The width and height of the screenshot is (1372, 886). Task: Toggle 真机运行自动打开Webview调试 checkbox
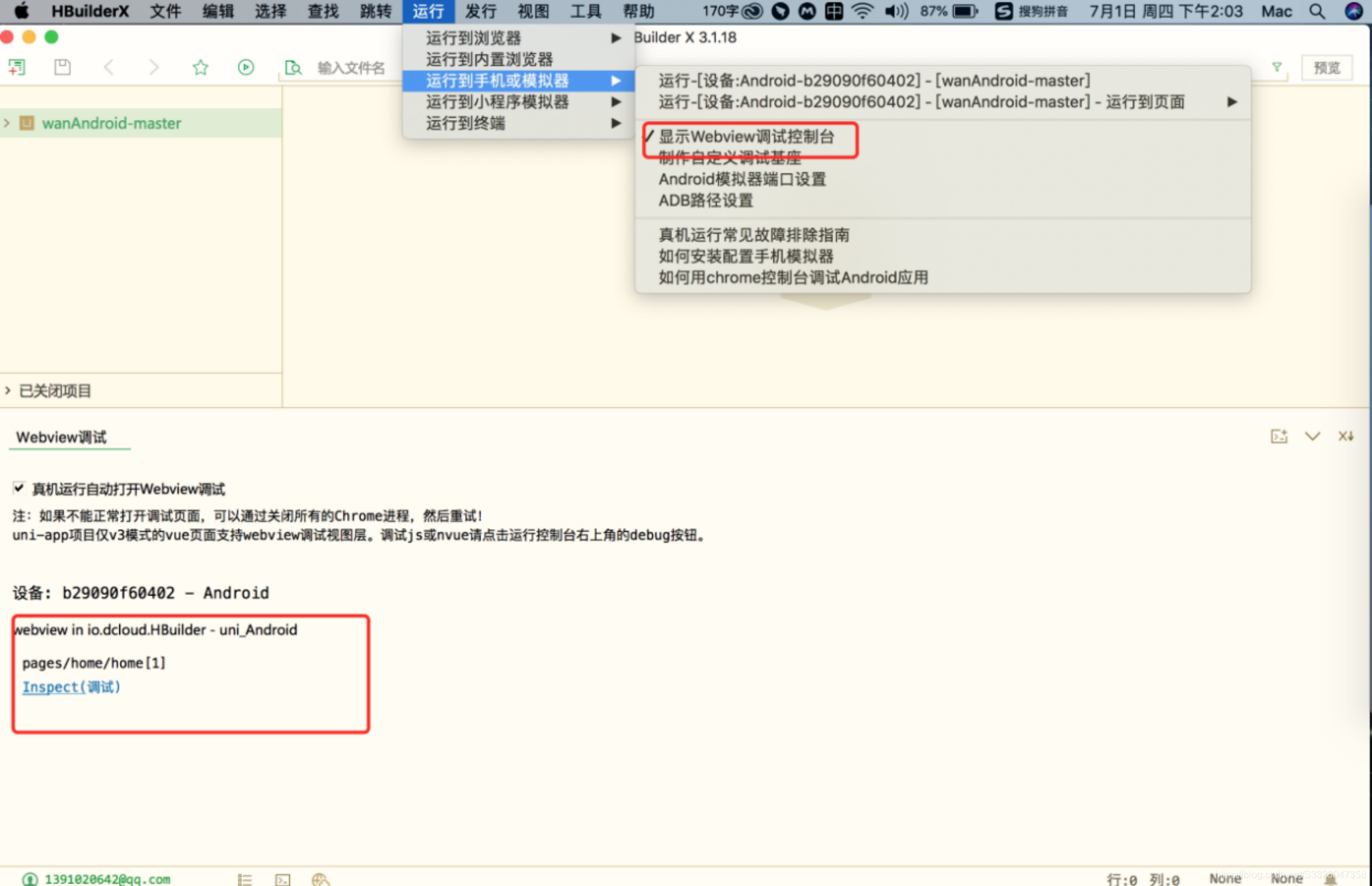[19, 489]
